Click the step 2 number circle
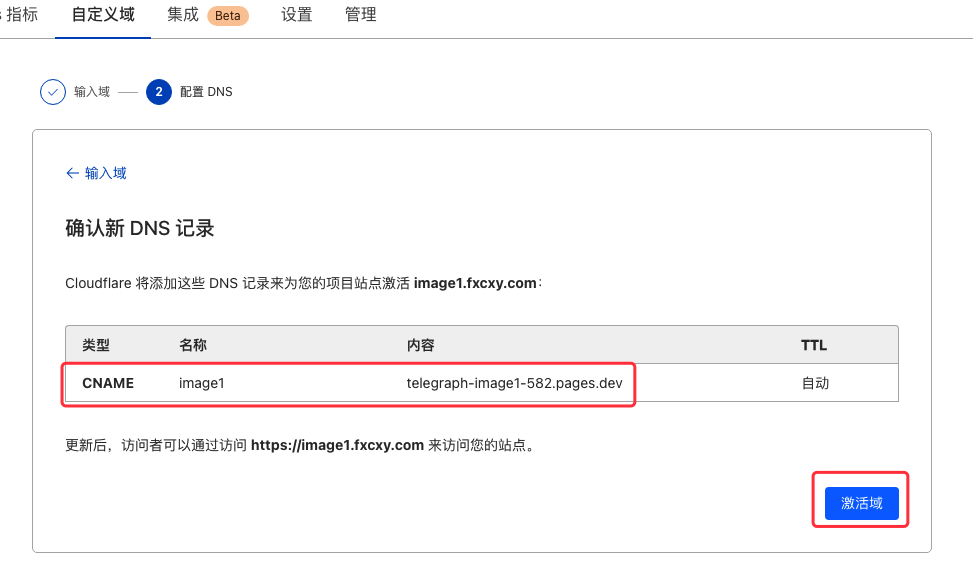 159,92
